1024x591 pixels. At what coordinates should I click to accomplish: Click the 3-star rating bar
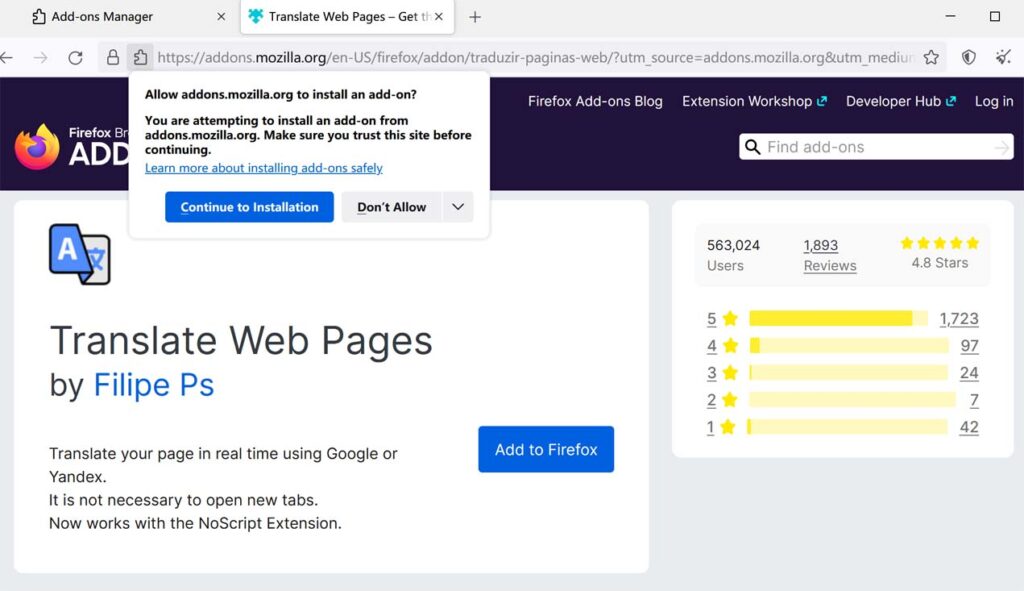(x=848, y=373)
